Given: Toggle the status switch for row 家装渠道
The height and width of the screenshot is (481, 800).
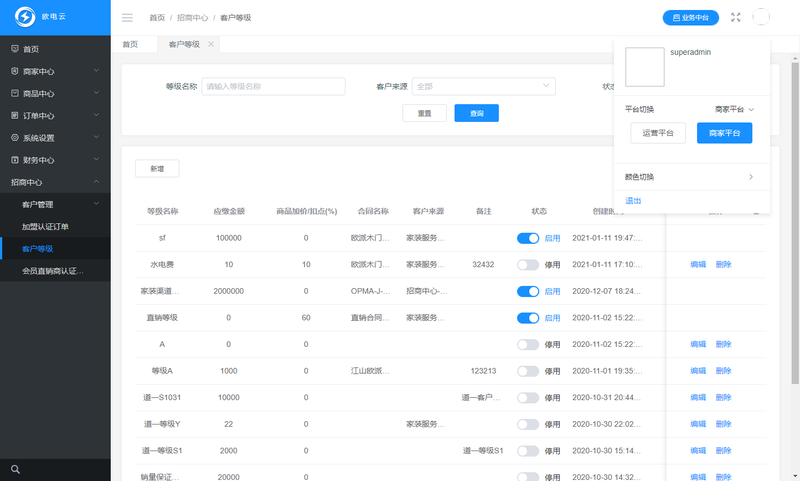Looking at the screenshot, I should click(x=528, y=291).
